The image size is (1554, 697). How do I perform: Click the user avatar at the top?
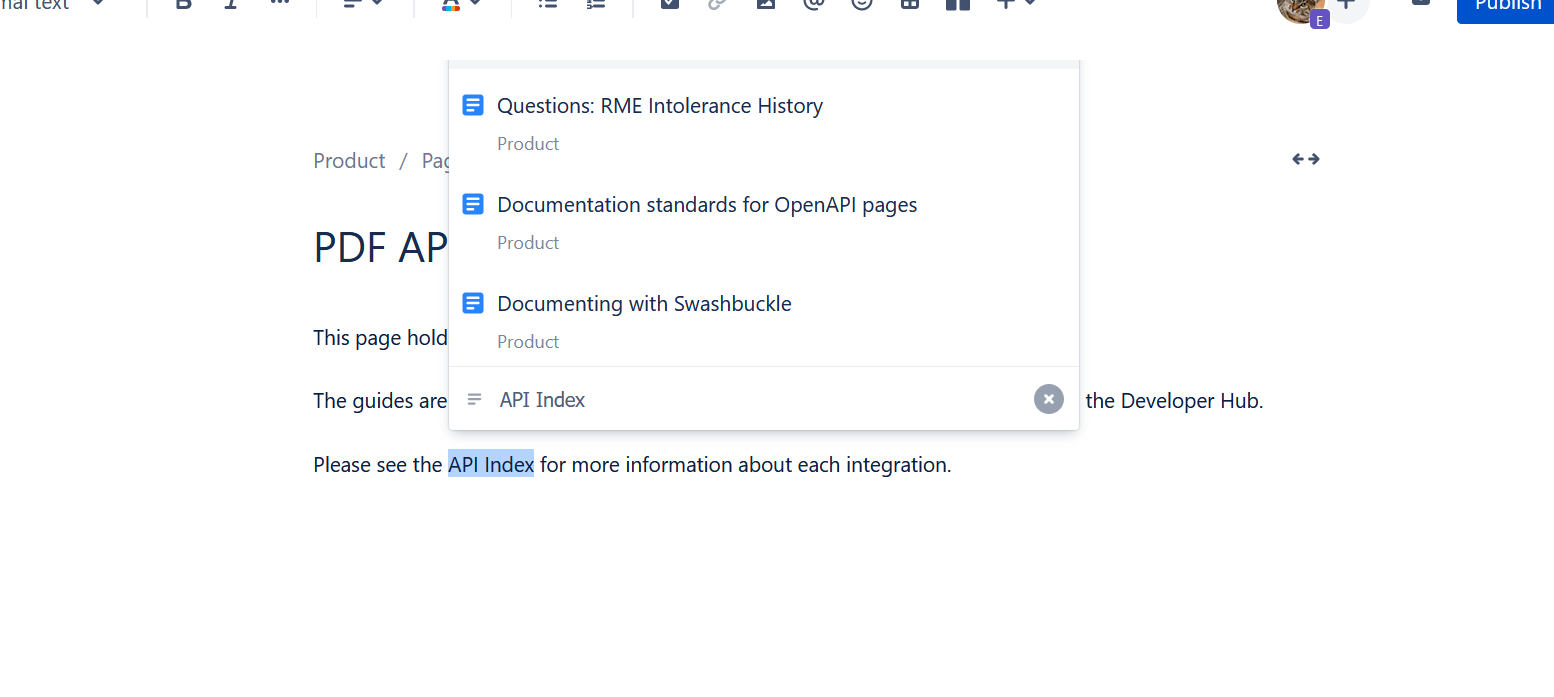click(x=1301, y=9)
